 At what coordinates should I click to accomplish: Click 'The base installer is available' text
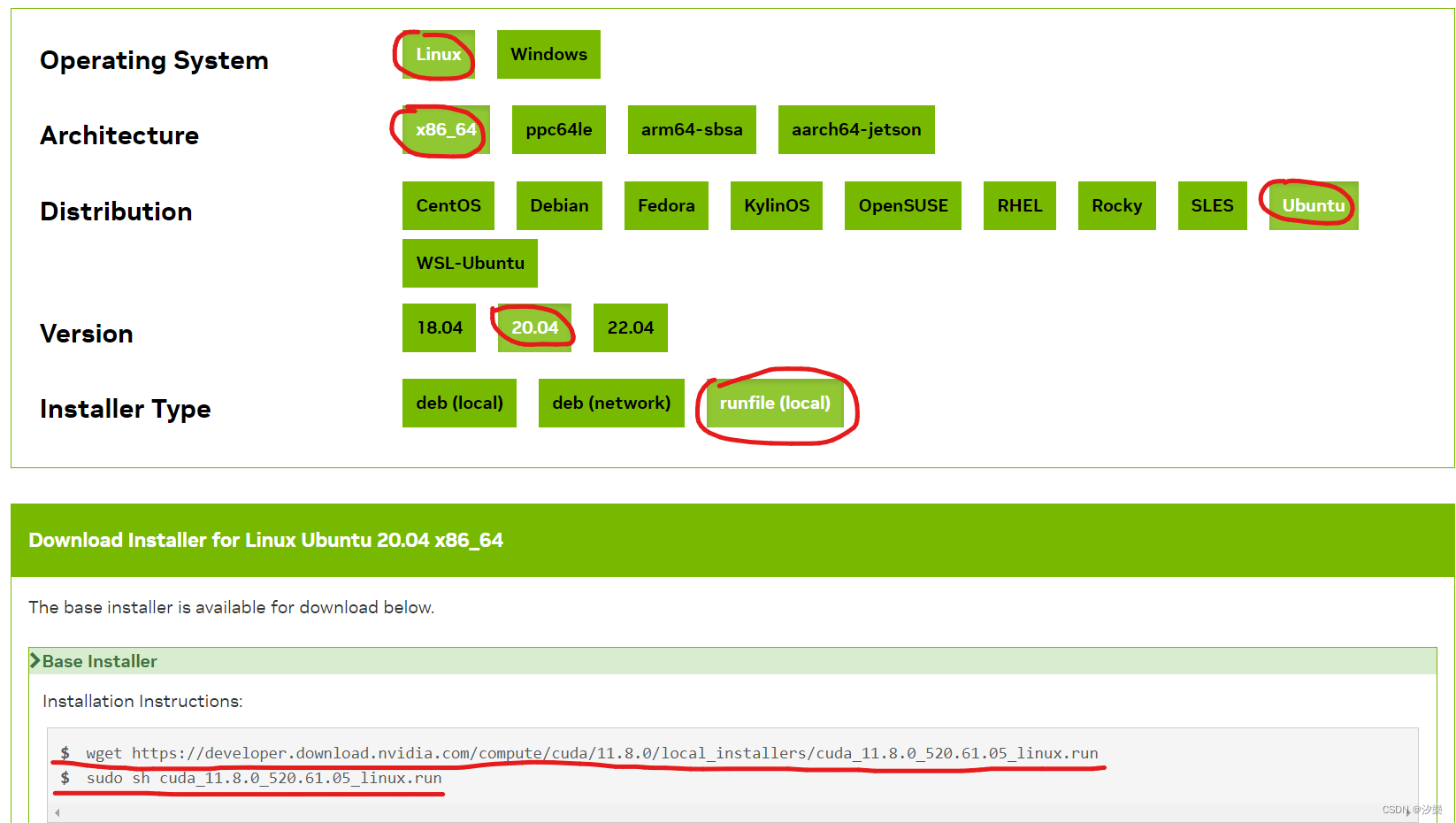231,607
